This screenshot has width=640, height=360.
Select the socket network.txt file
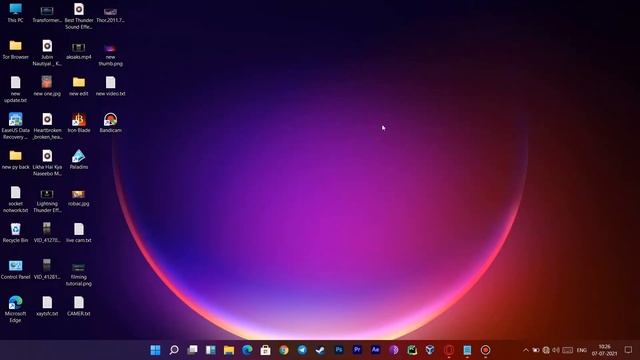click(x=16, y=199)
